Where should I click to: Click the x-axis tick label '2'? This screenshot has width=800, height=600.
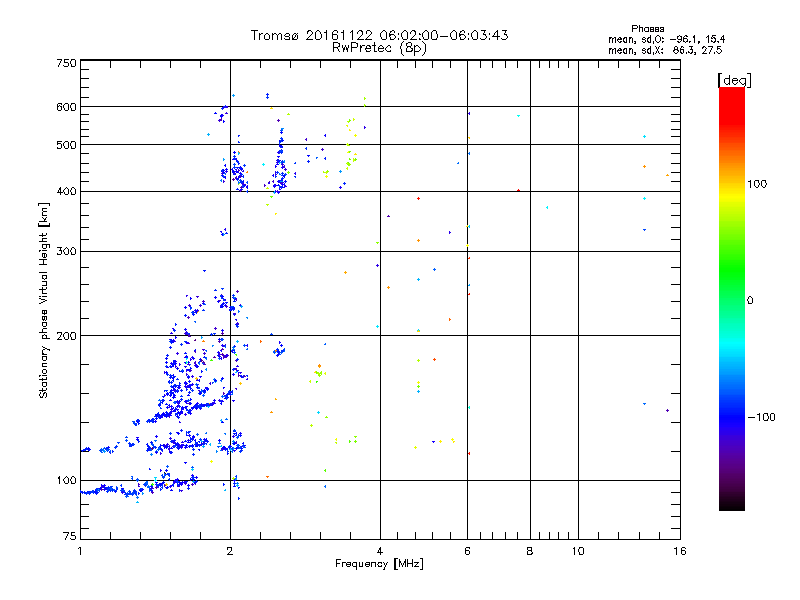(230, 551)
